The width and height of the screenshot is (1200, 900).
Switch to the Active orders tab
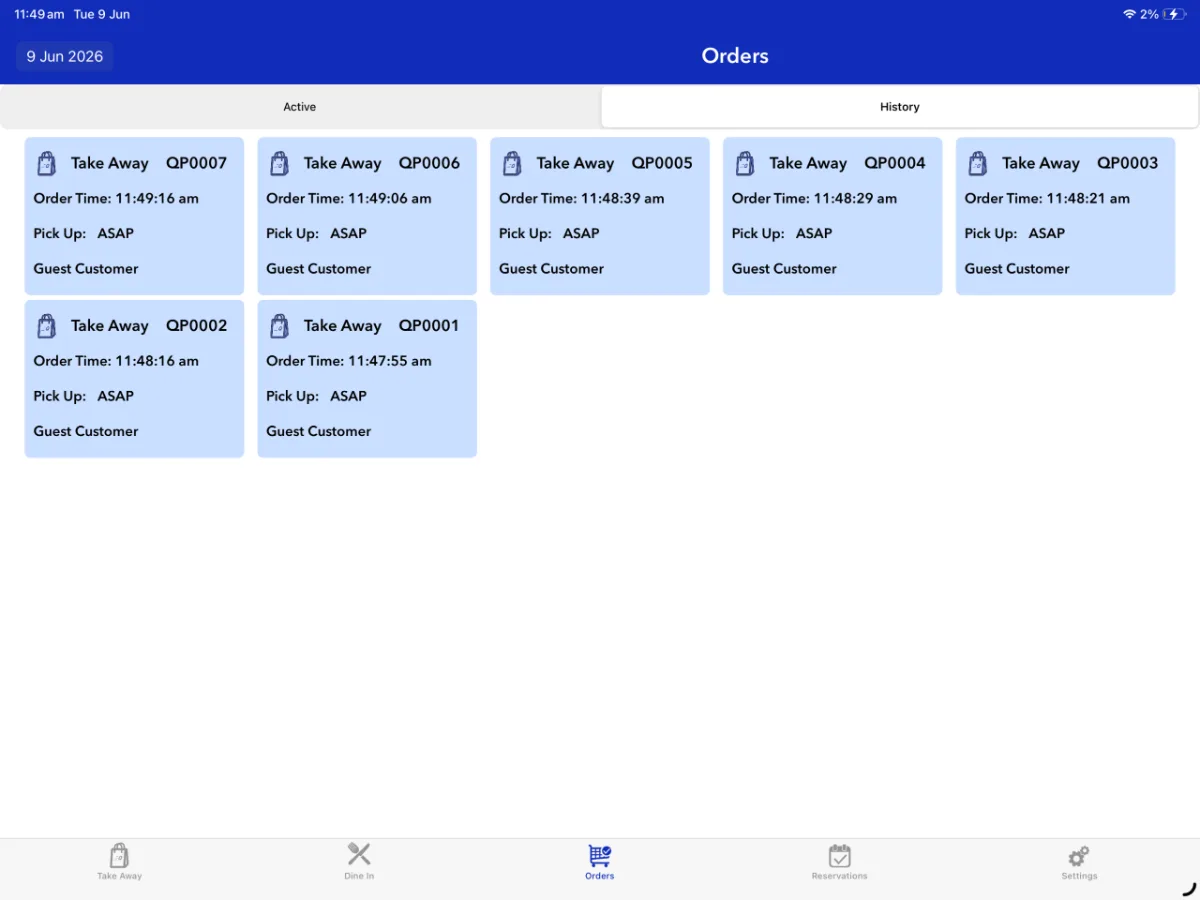click(300, 107)
